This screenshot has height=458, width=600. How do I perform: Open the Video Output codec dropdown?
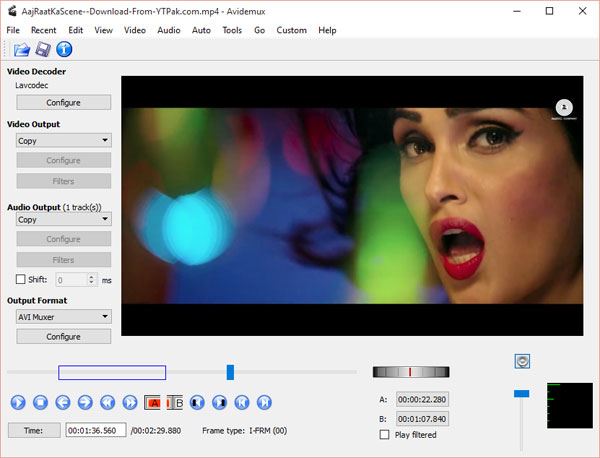tap(64, 140)
